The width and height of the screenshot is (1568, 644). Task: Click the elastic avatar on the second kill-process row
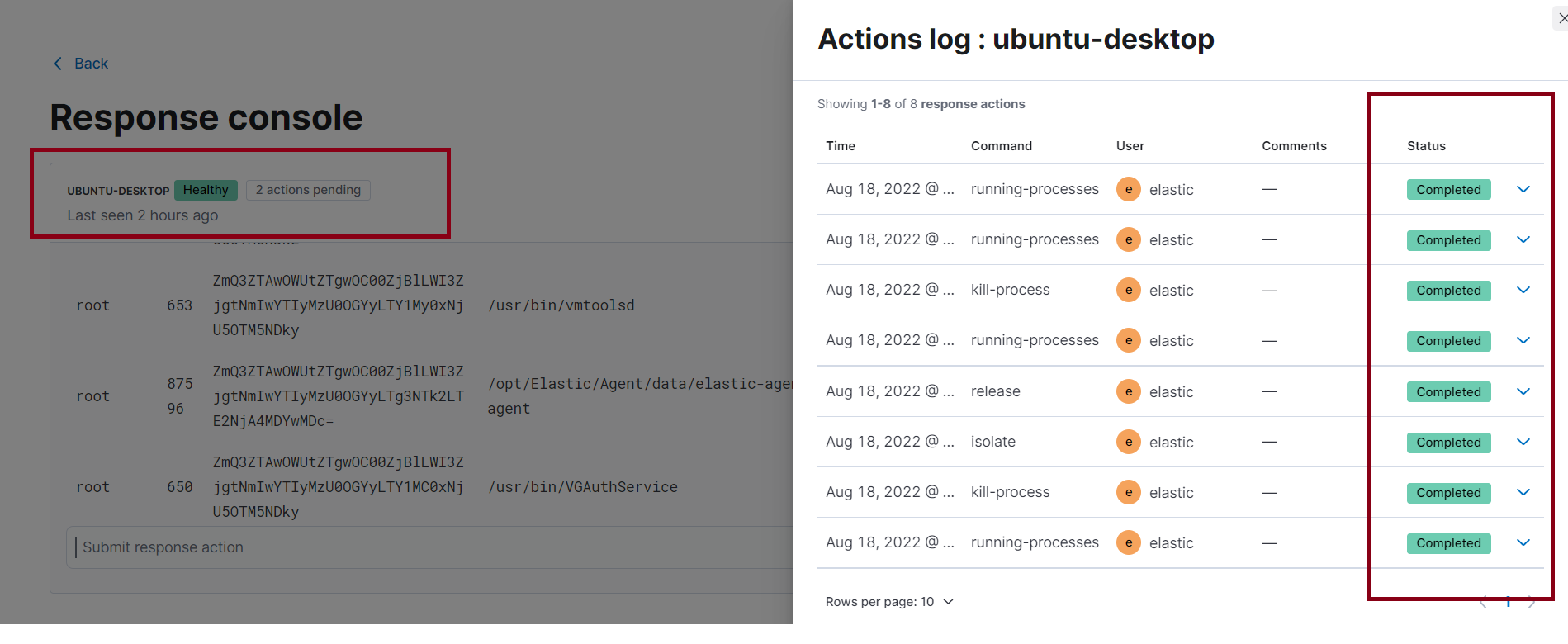pos(1128,492)
